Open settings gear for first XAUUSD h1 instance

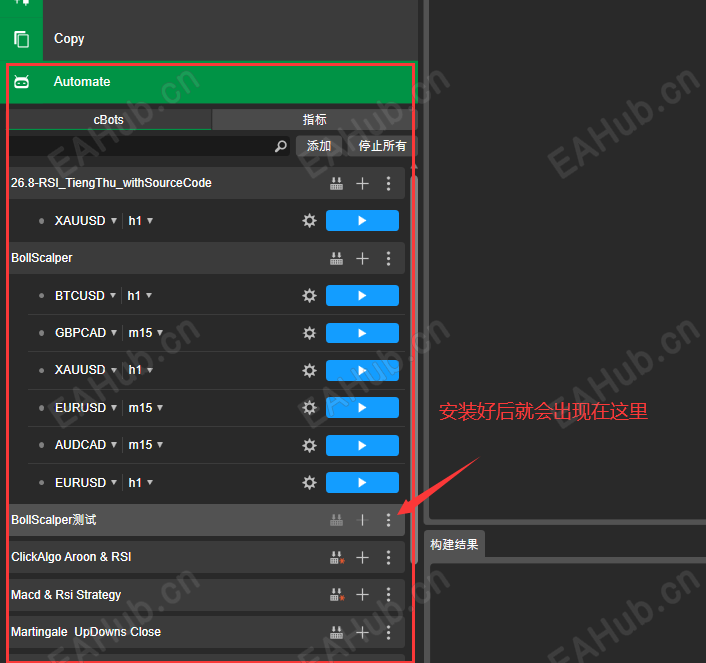pyautogui.click(x=309, y=221)
